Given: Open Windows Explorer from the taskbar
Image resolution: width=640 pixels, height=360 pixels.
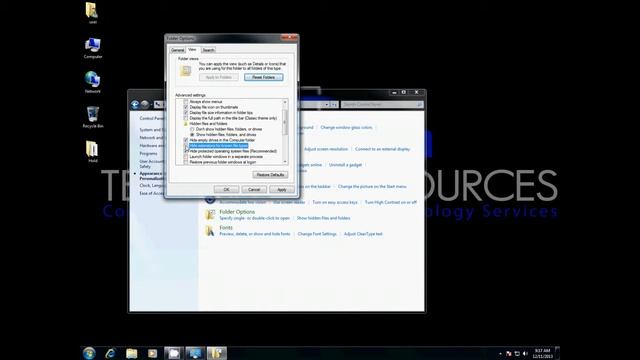Looking at the screenshot, I should pos(131,353).
